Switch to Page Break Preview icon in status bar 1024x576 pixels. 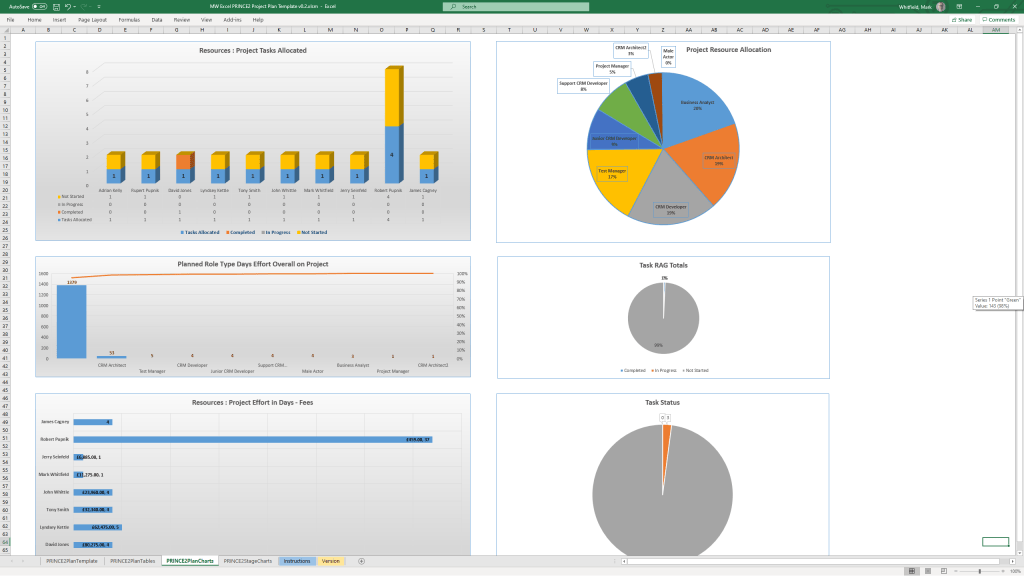tap(944, 571)
